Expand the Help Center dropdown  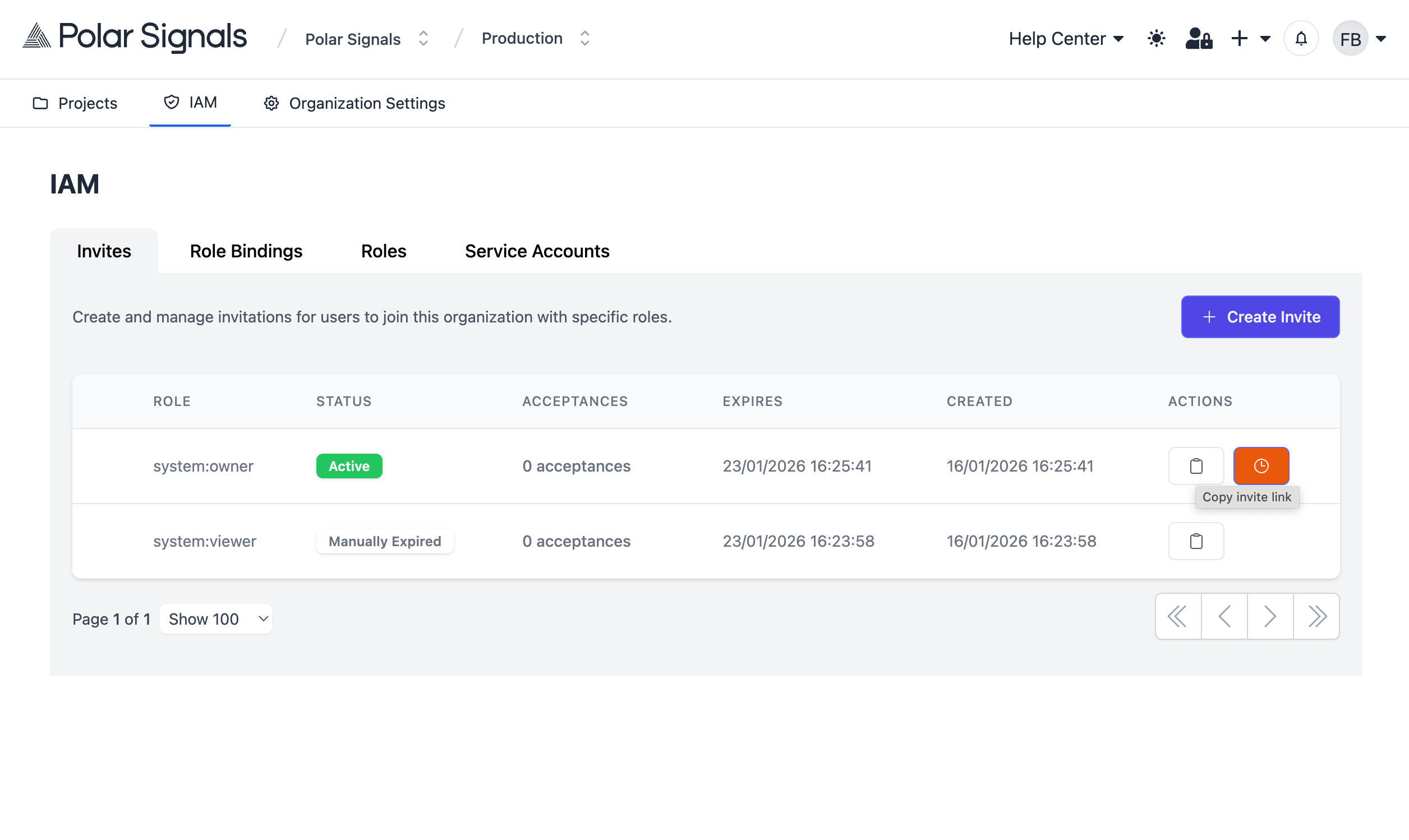click(x=1066, y=39)
